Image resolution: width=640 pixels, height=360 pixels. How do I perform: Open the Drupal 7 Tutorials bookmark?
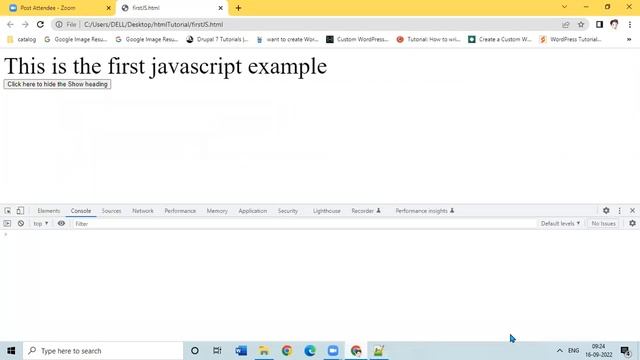point(217,40)
